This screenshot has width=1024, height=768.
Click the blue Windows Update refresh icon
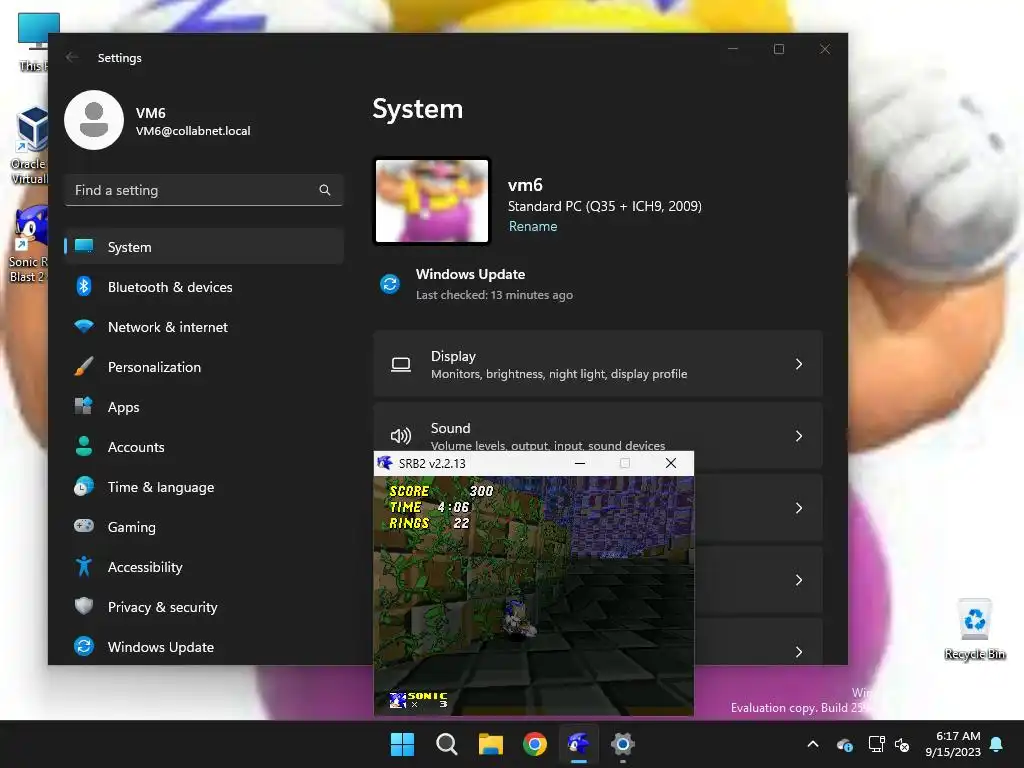click(x=390, y=284)
